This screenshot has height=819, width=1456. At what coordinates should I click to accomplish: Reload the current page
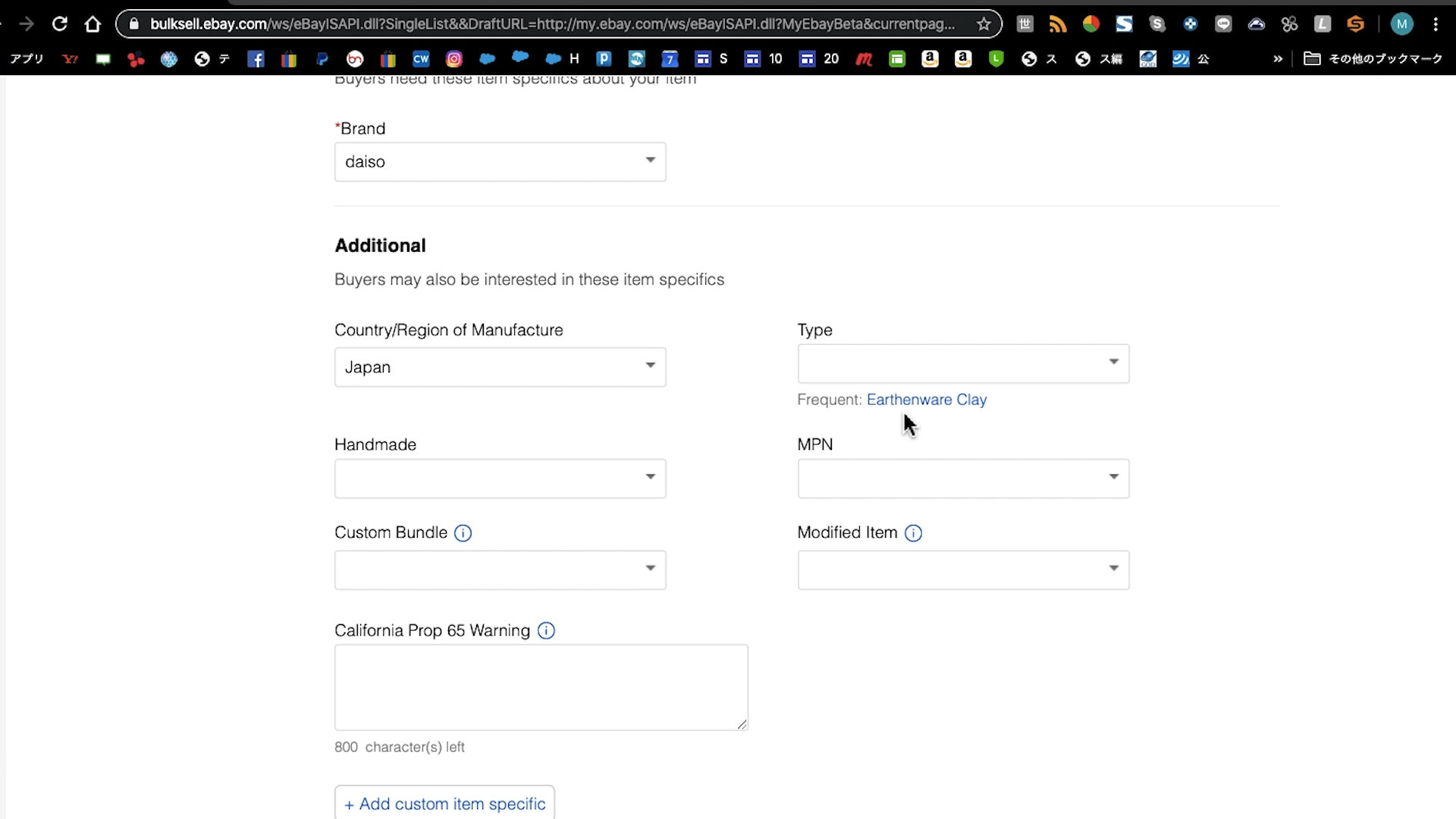(59, 24)
